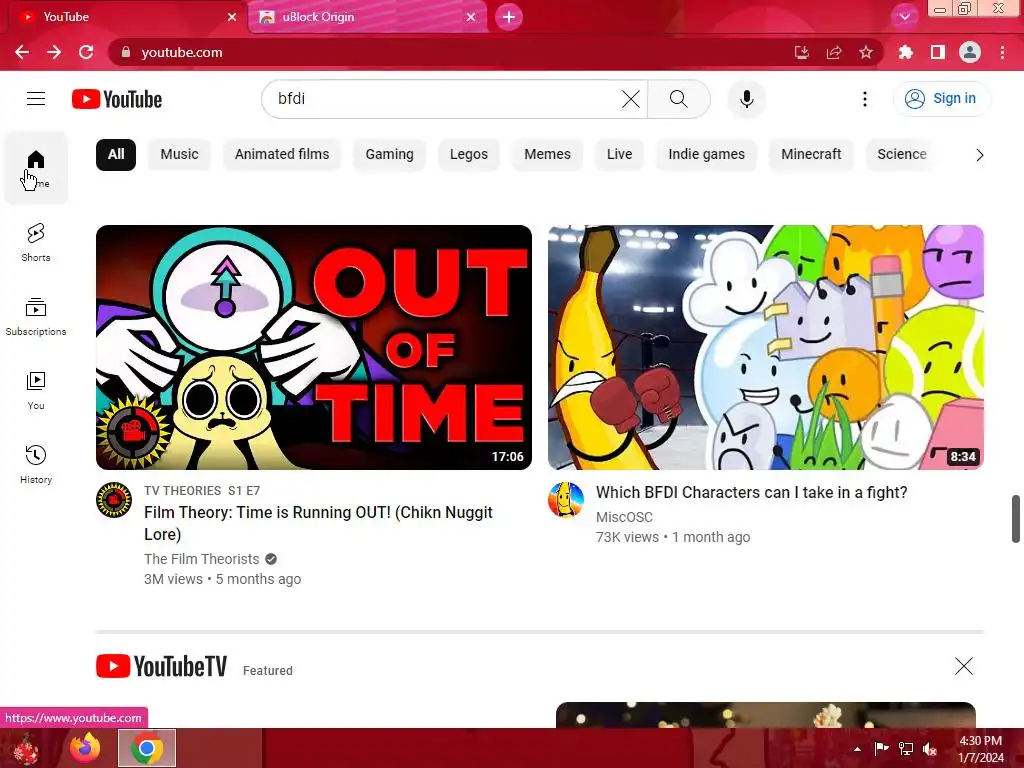The height and width of the screenshot is (768, 1024).
Task: Open Film Theory: Time is Running OUT title
Action: click(318, 523)
